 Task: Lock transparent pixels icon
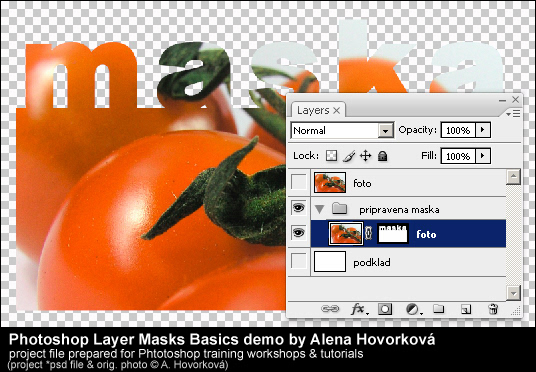pyautogui.click(x=331, y=156)
